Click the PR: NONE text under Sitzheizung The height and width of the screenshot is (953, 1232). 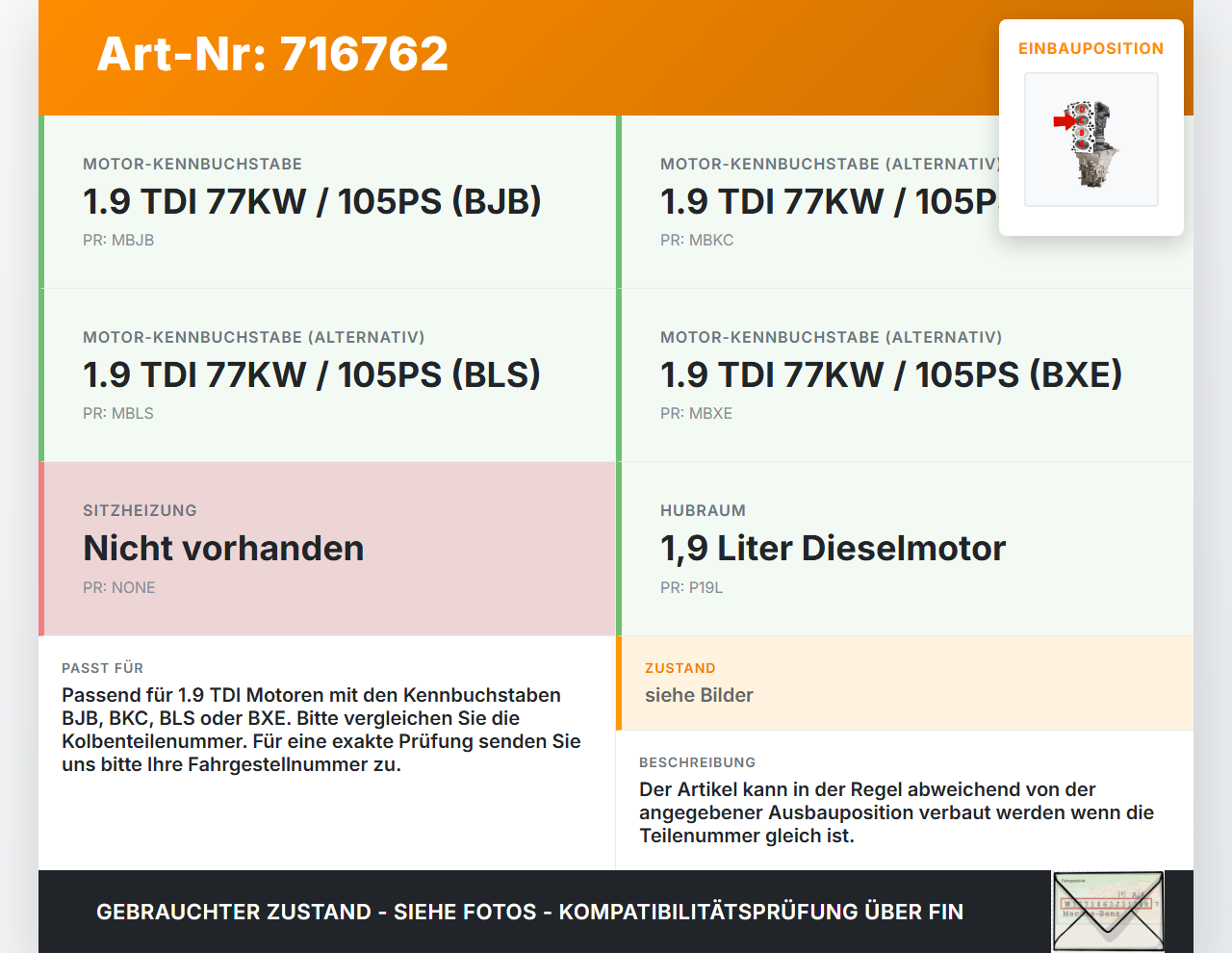(119, 587)
